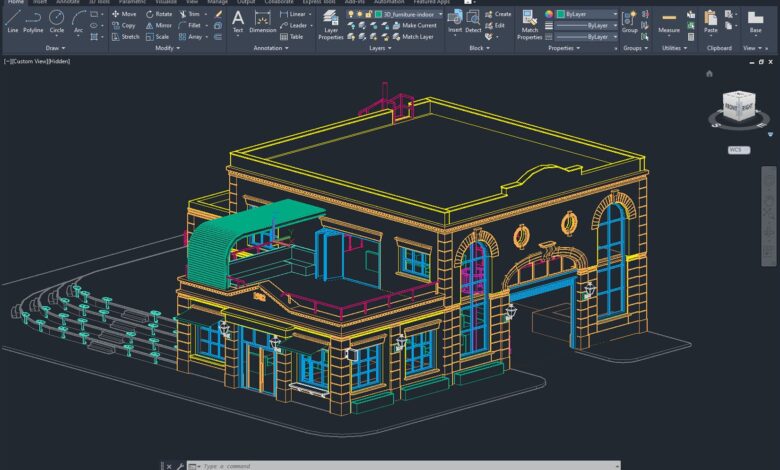Image resolution: width=780 pixels, height=470 pixels.
Task: Open command line customize wrench
Action: tap(180, 466)
